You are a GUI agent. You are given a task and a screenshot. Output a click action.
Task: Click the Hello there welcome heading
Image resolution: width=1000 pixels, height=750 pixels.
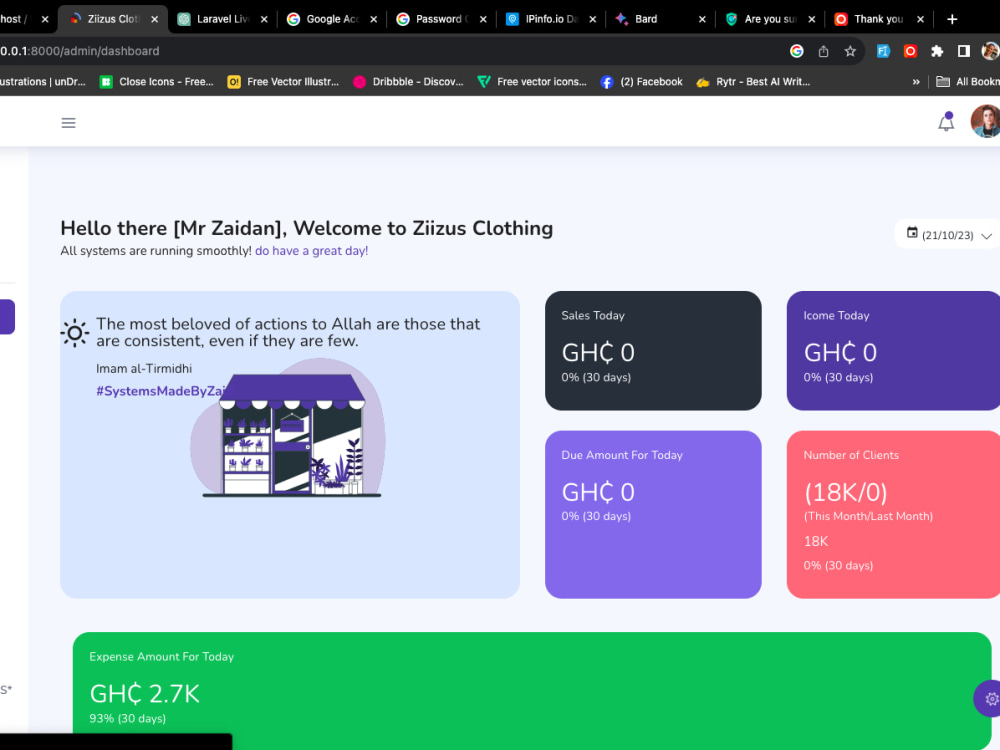tap(307, 228)
